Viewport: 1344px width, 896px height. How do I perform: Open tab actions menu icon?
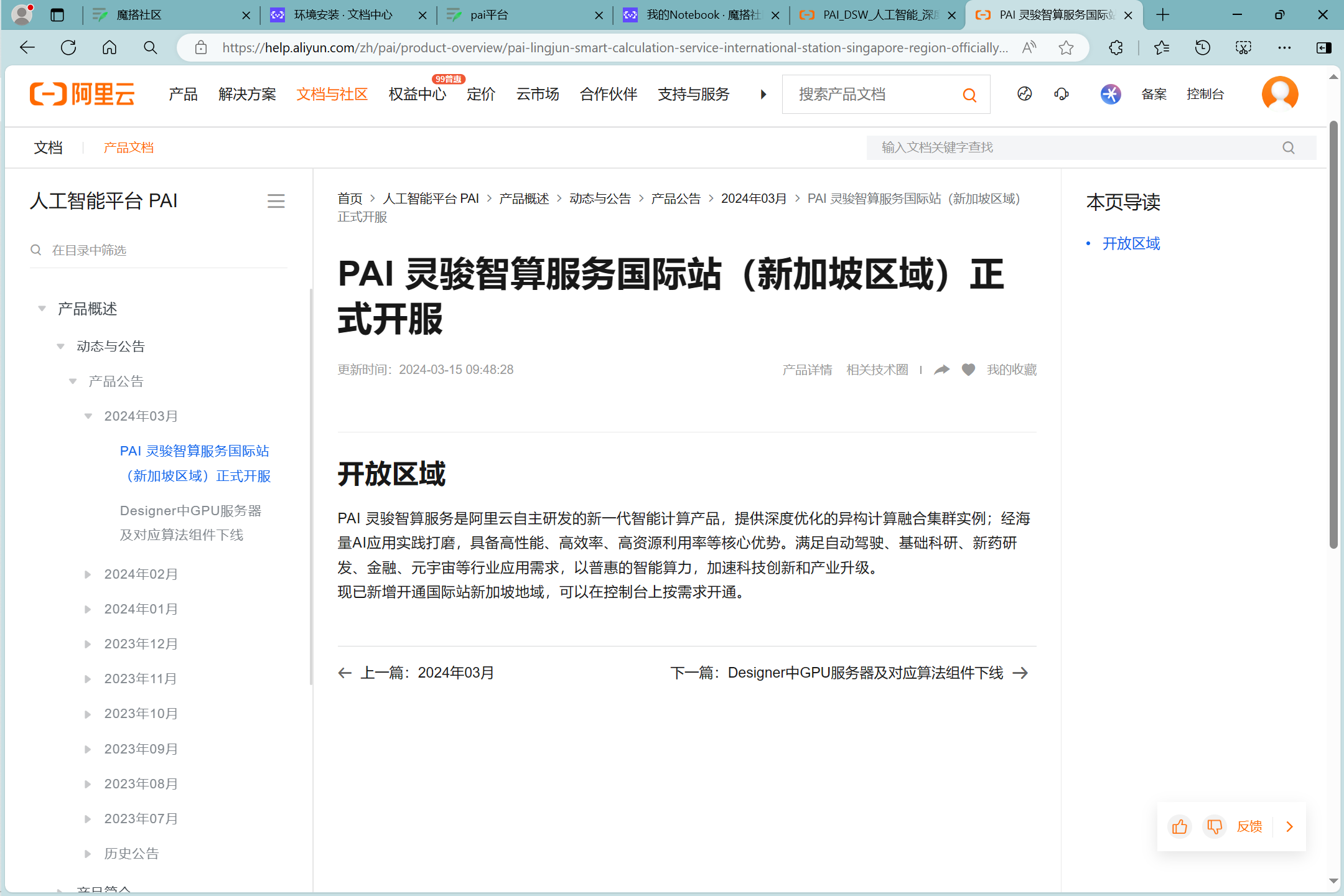[57, 15]
